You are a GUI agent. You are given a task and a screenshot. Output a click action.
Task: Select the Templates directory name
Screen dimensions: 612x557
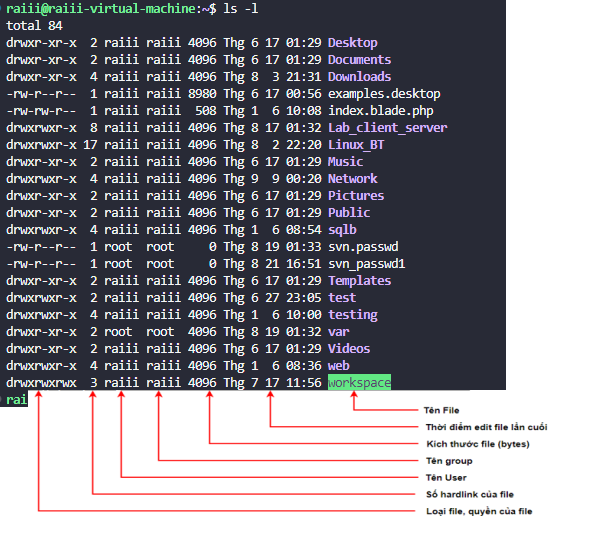[359, 280]
